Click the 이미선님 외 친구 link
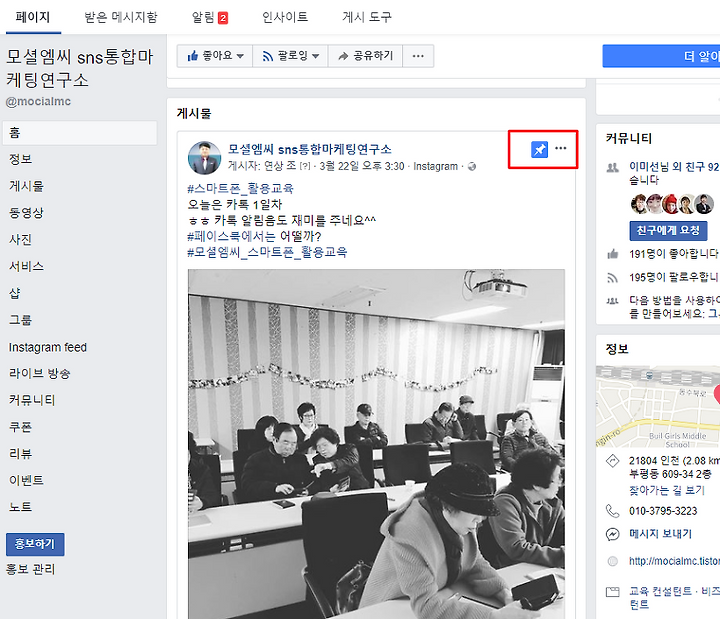 click(x=674, y=167)
